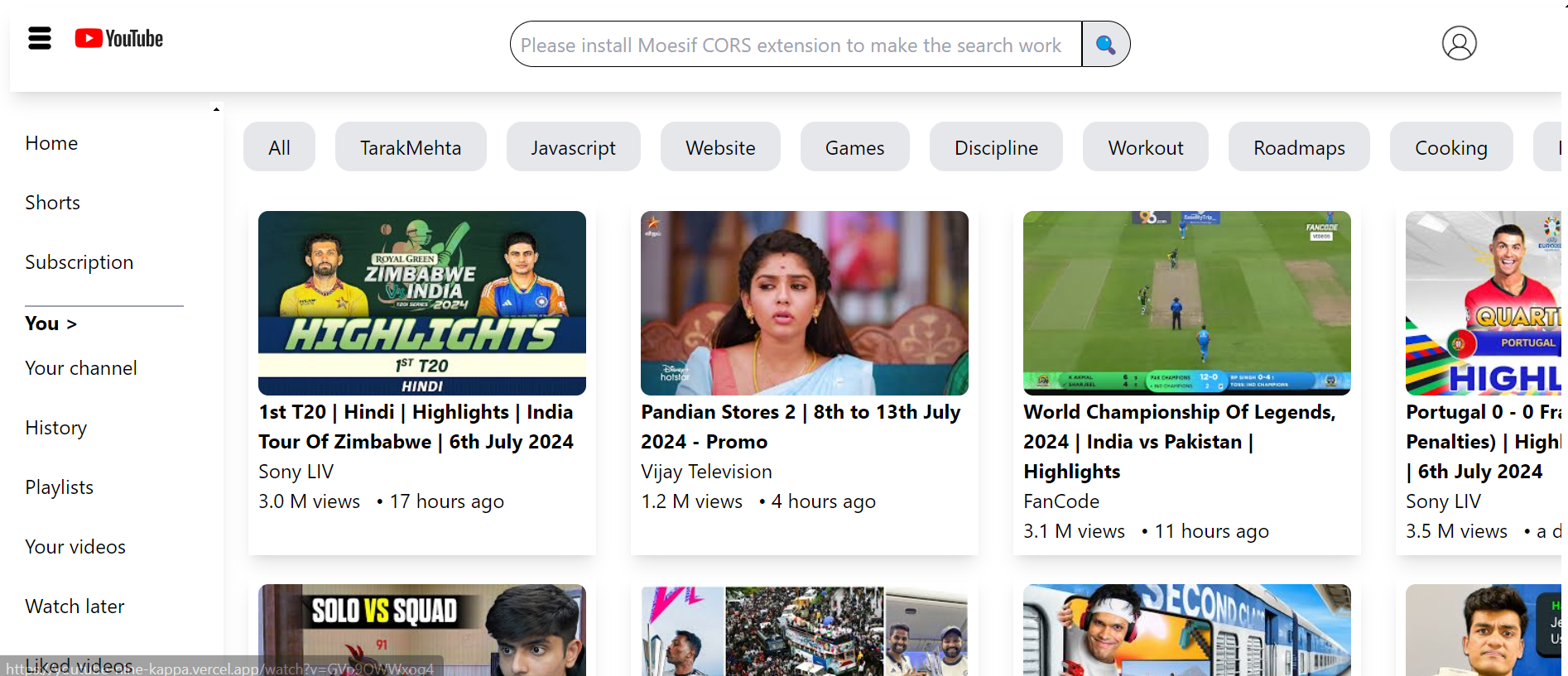Viewport: 1568px width, 676px height.
Task: Click '1.2 M views' text
Action: coord(691,501)
